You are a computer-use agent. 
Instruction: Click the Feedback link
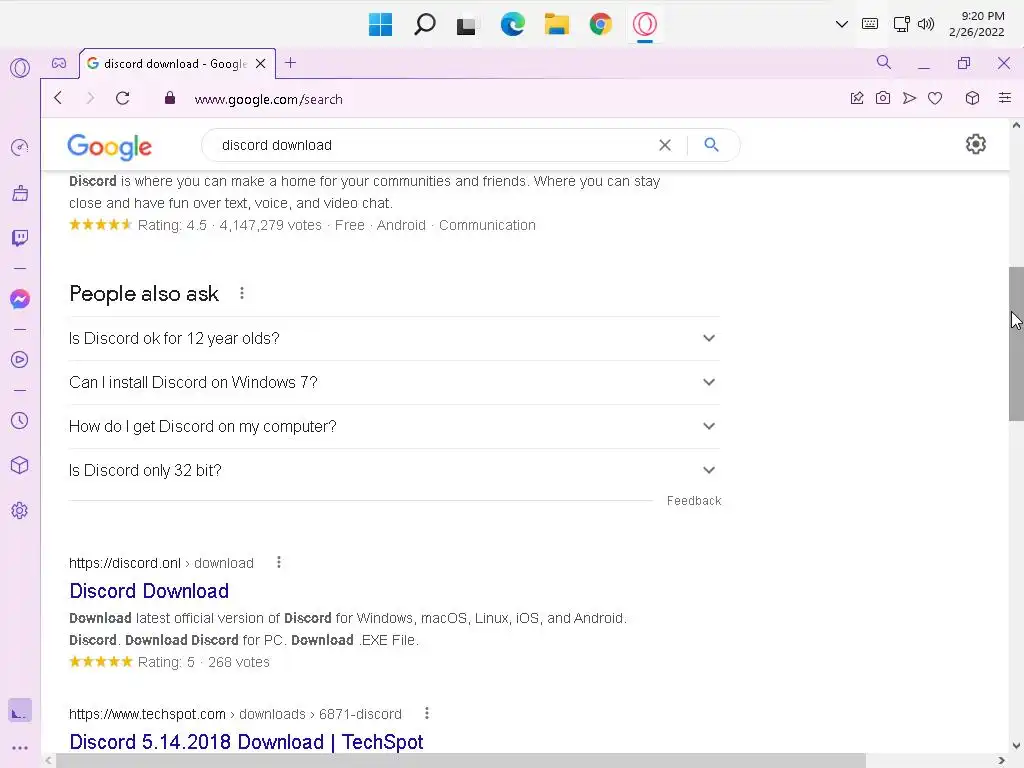point(694,501)
